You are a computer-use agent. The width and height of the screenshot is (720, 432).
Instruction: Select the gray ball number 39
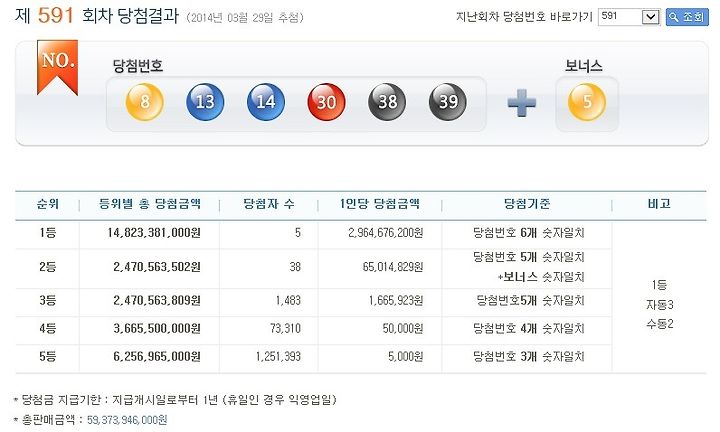coord(448,102)
